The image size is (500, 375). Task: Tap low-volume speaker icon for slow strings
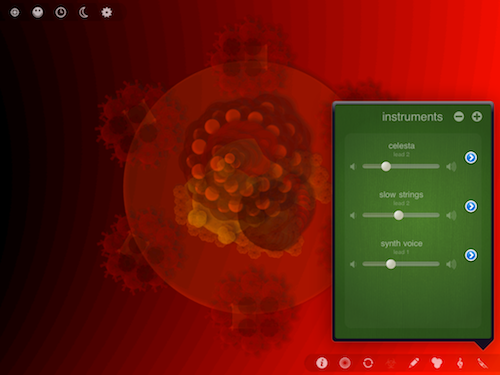coord(353,215)
